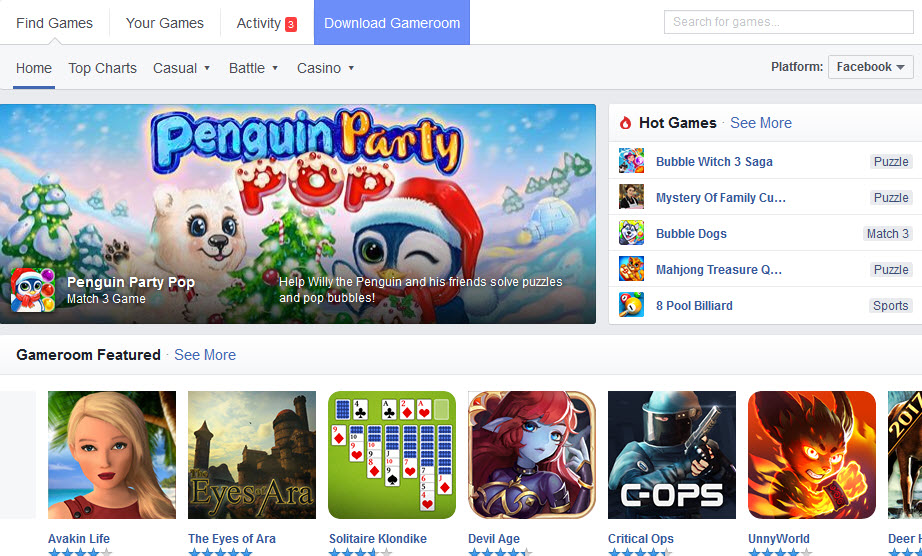Image resolution: width=922 pixels, height=556 pixels.
Task: Click the 8 Pool Billiard icon
Action: pyautogui.click(x=631, y=305)
